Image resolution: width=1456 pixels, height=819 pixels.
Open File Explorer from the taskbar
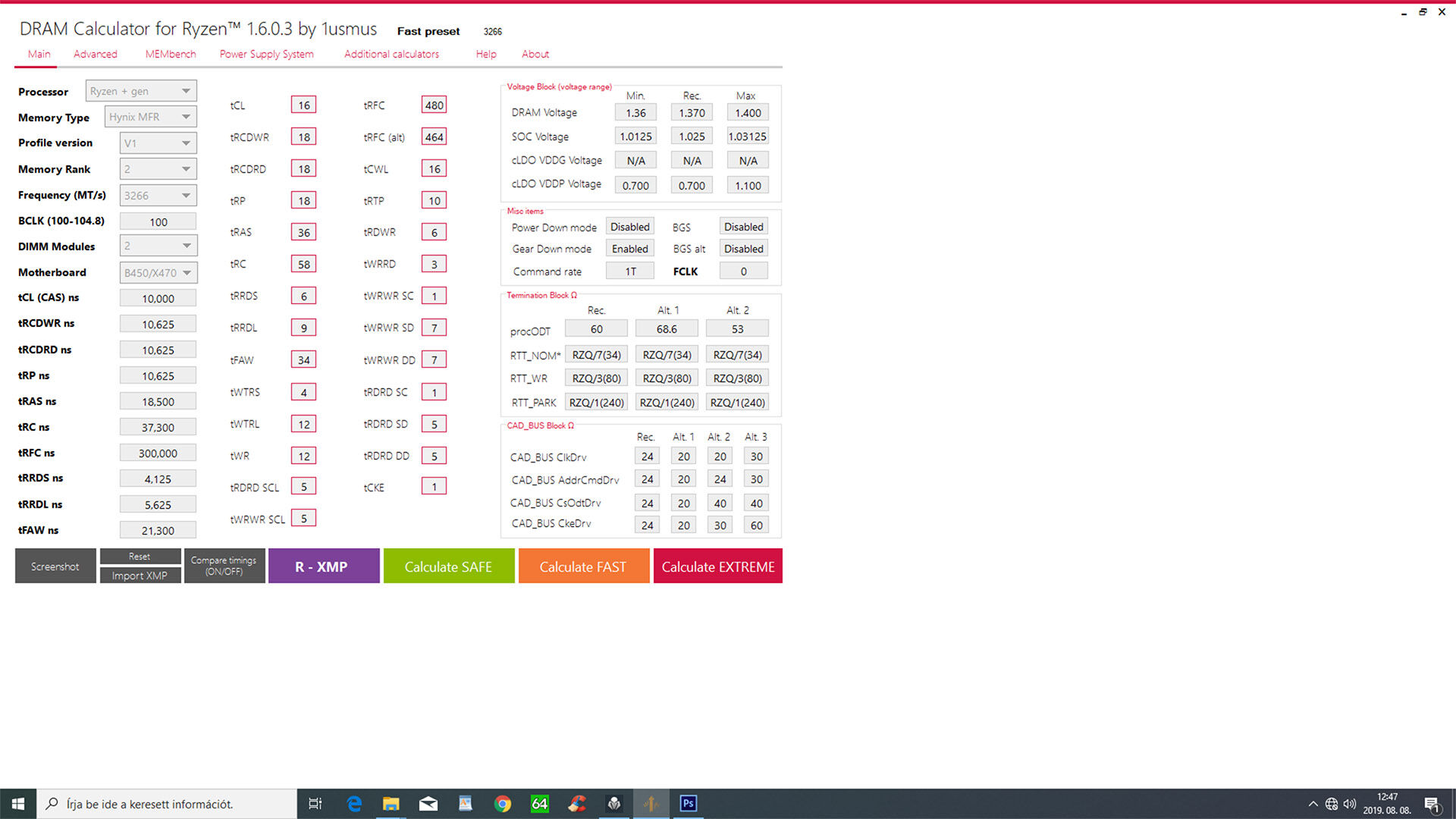(391, 804)
